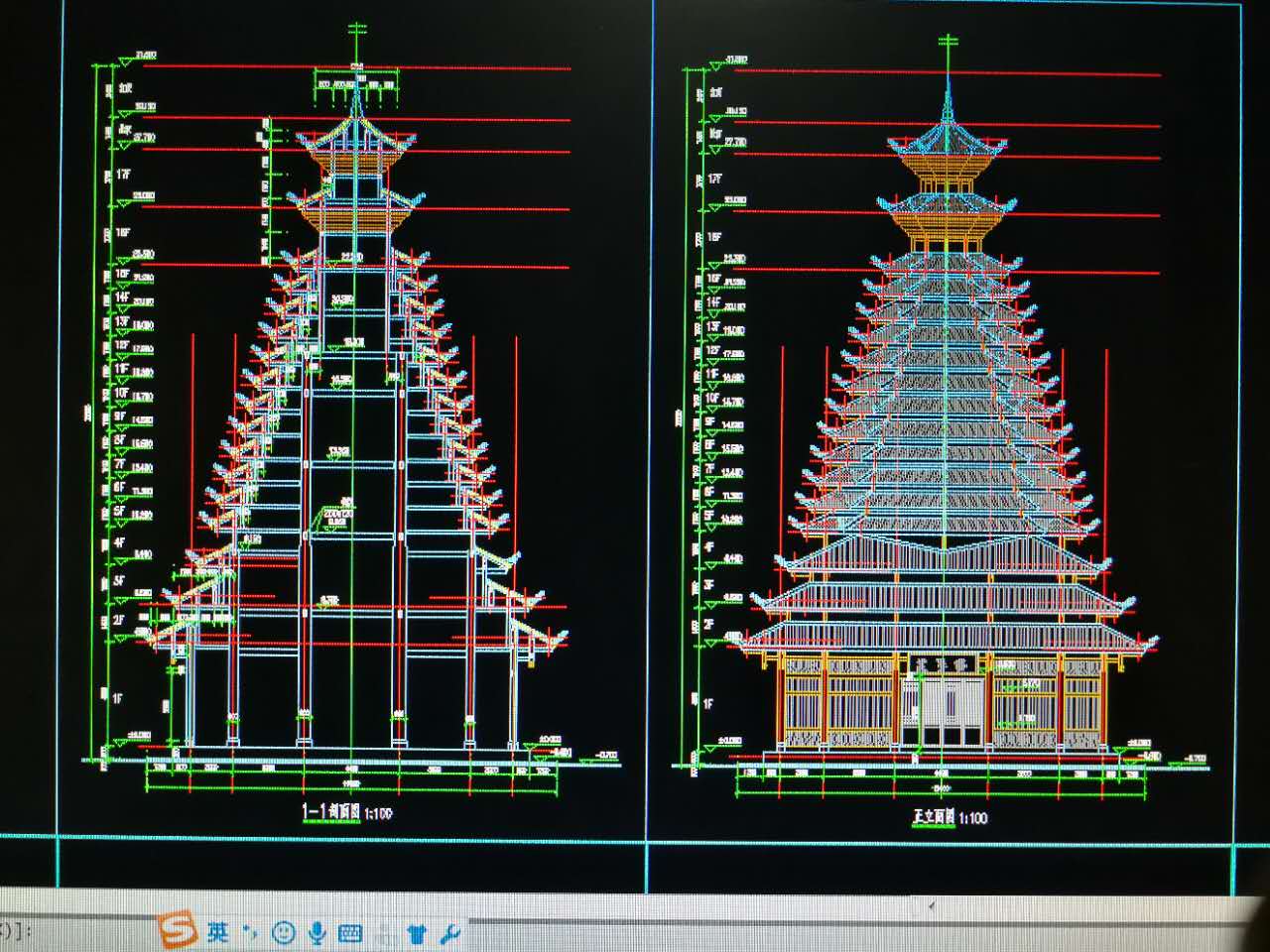Click the vertical cyan divider between drawings
The image size is (1270, 952).
(x=652, y=446)
